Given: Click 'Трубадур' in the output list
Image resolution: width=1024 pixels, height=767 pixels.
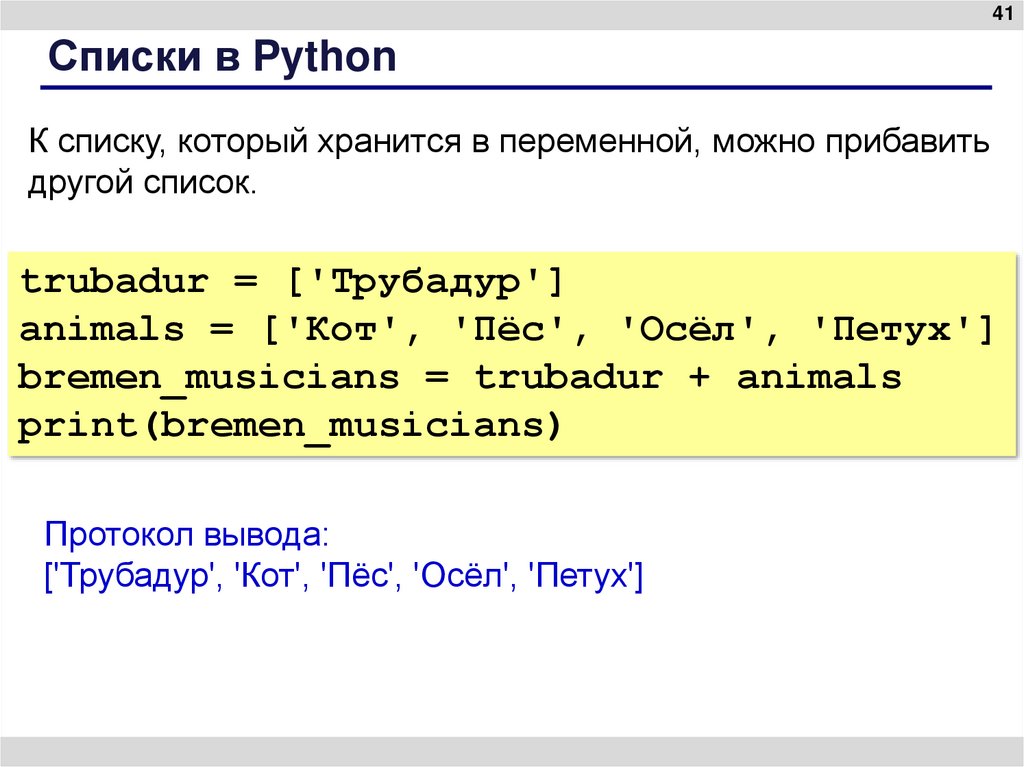Looking at the screenshot, I should (132, 577).
